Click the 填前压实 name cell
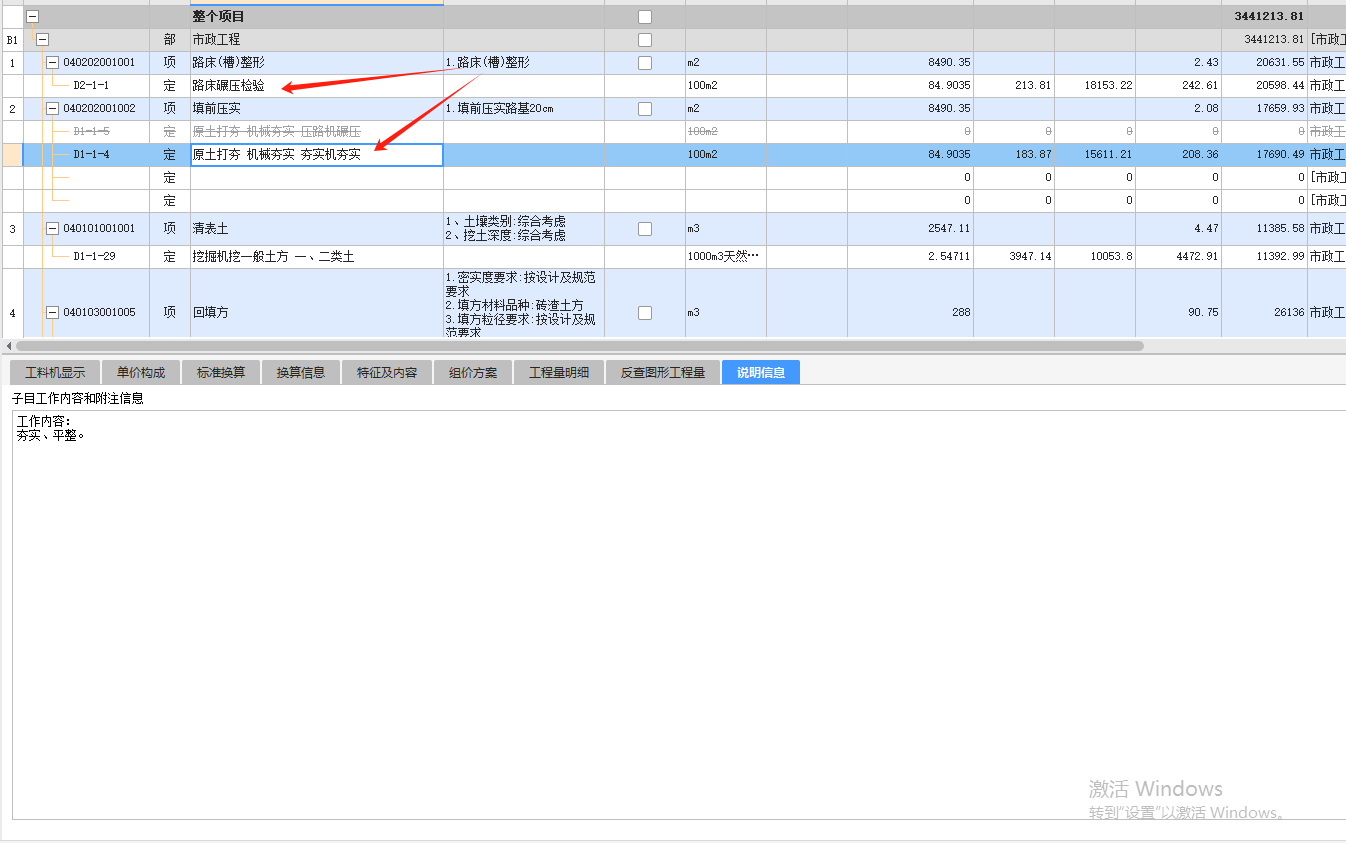 (317, 109)
